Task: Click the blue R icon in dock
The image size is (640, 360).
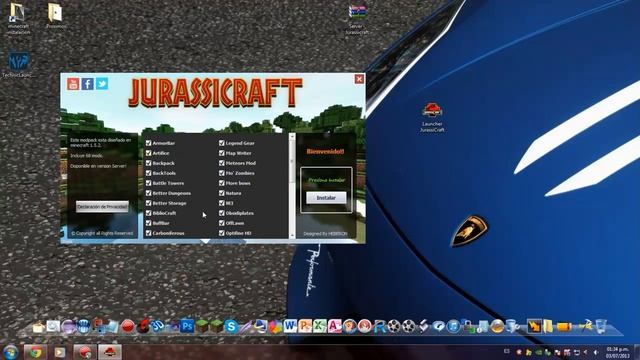Action: (x=379, y=326)
